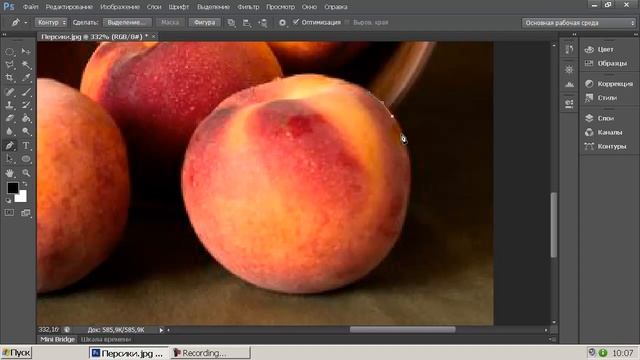640x360 pixels.
Task: Select the History Brush tool
Action: pyautogui.click(x=26, y=105)
